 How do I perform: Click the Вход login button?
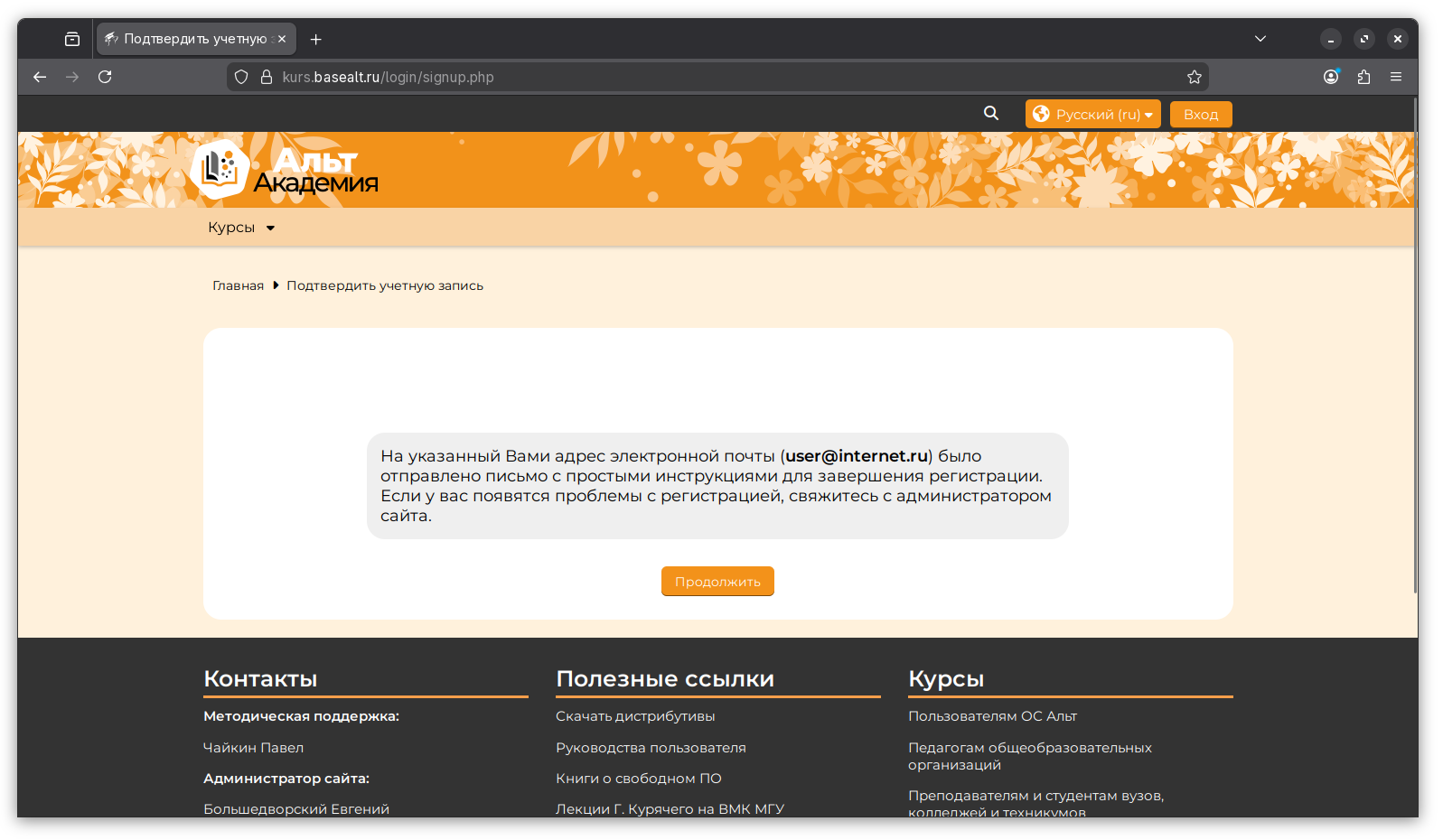[1200, 114]
